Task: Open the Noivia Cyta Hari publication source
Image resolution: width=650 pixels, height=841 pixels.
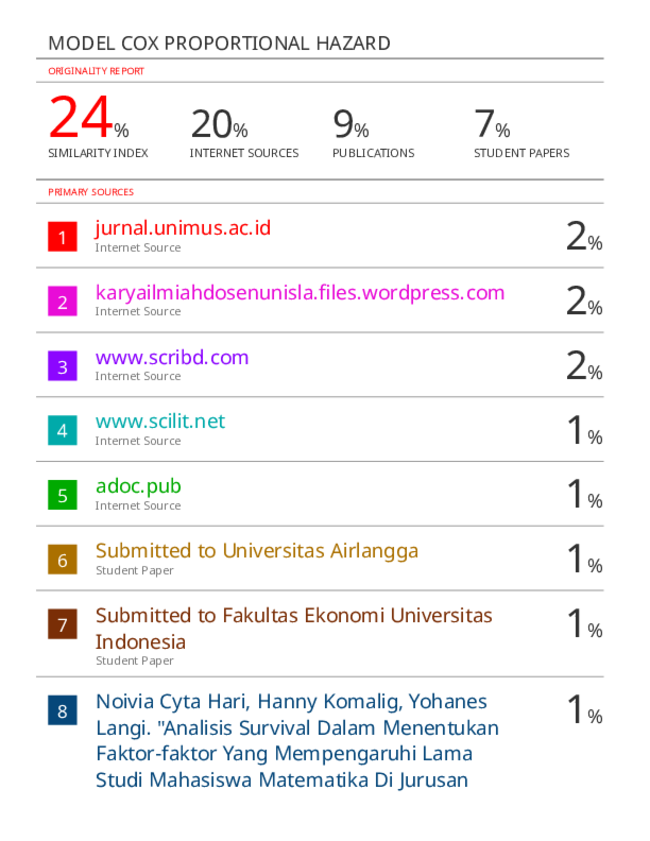Action: point(297,741)
